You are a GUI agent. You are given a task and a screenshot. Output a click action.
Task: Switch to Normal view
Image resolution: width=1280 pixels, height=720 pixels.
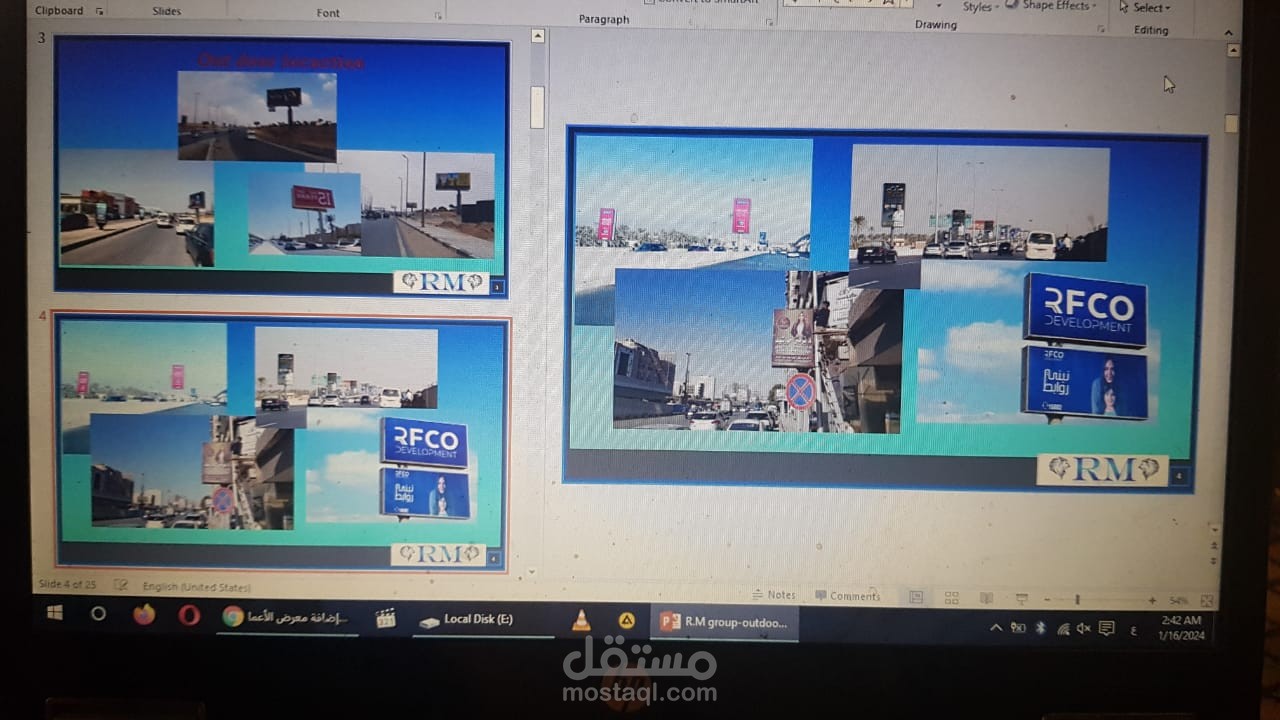tap(916, 597)
